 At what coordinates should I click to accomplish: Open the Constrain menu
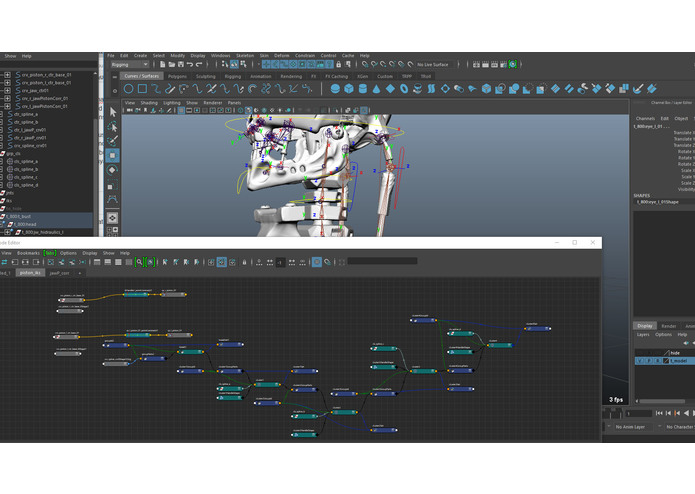305,56
